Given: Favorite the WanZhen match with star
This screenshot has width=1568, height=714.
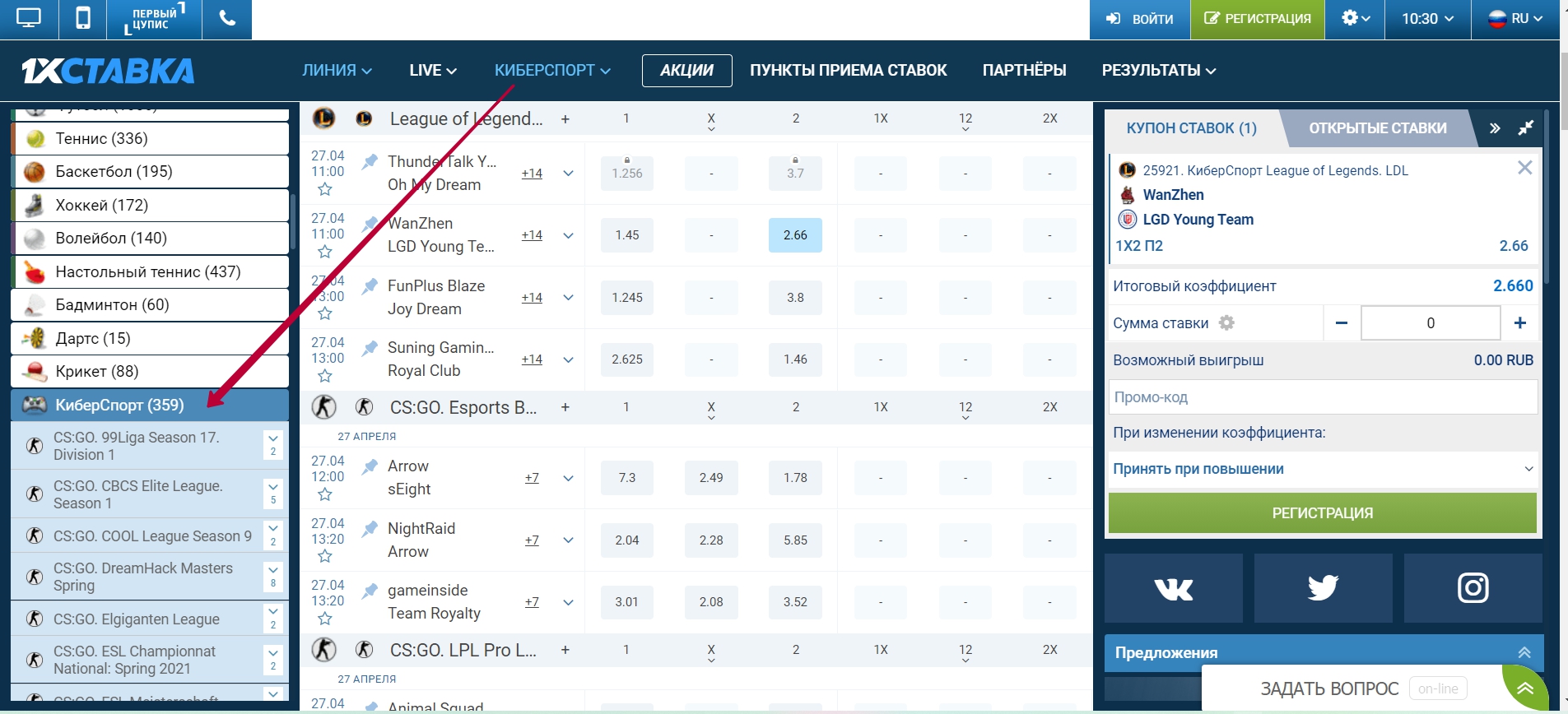Looking at the screenshot, I should [x=325, y=252].
